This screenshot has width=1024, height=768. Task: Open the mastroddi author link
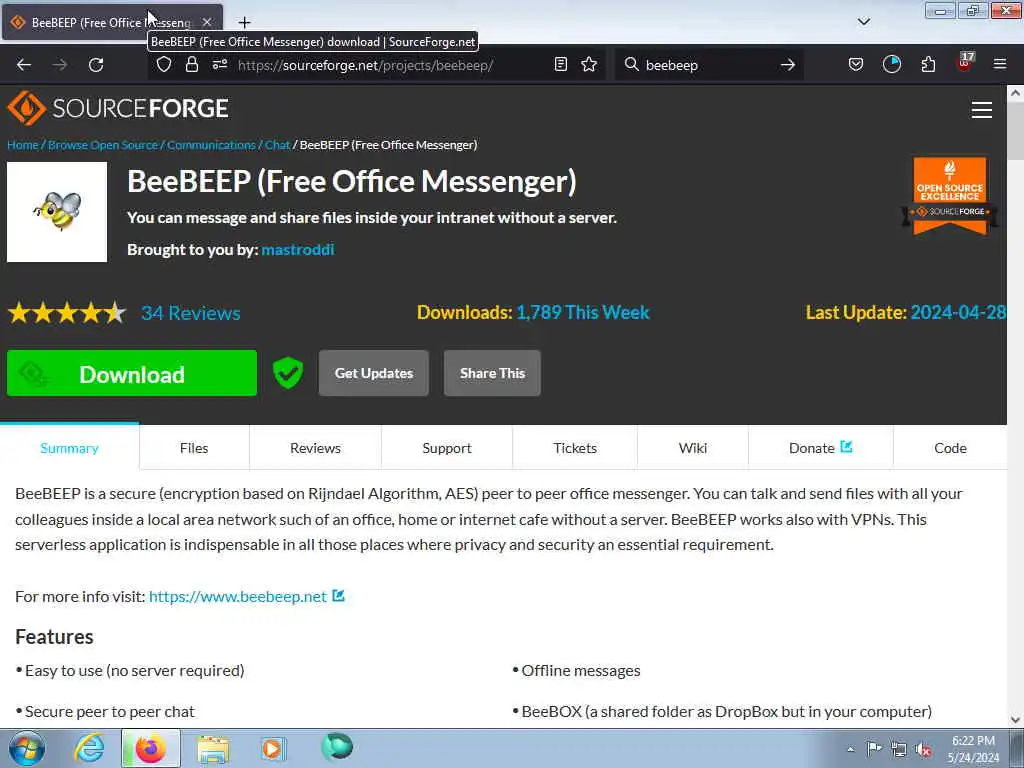[x=298, y=249]
